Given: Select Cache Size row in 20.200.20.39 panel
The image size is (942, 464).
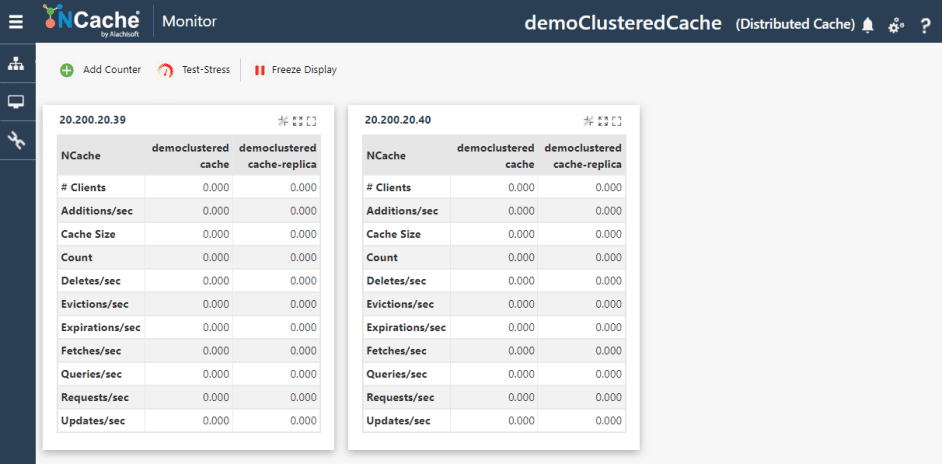Looking at the screenshot, I should (x=189, y=234).
